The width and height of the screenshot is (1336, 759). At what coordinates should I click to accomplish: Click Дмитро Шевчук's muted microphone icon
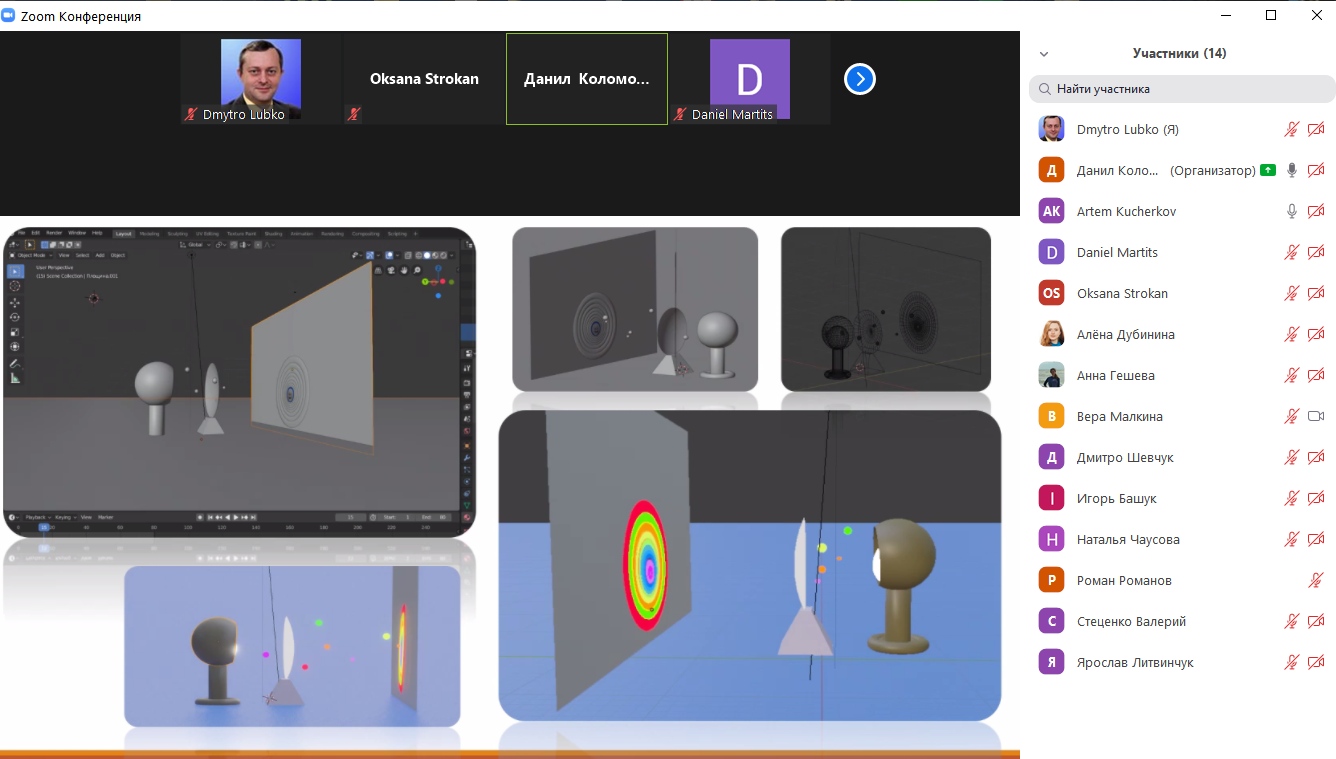(x=1292, y=457)
